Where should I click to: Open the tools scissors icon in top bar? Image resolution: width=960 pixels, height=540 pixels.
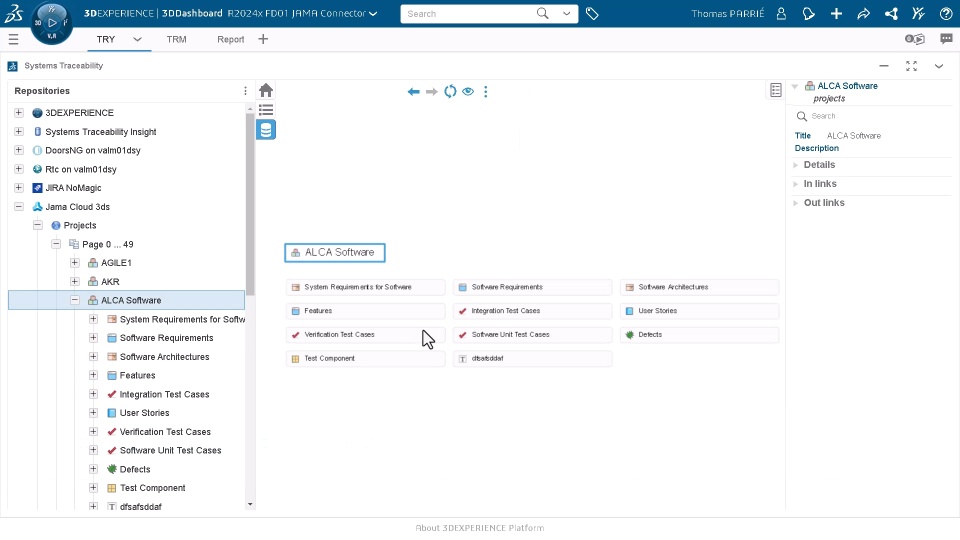click(918, 13)
